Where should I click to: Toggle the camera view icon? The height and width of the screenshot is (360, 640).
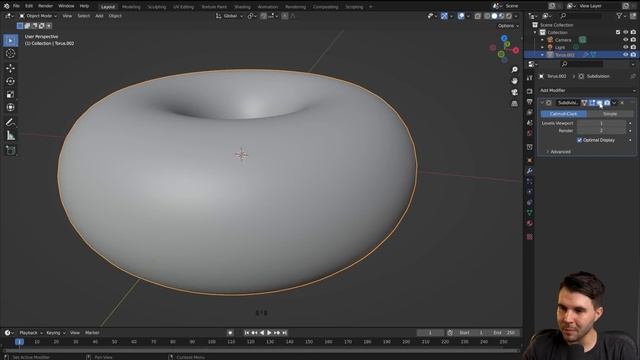tap(514, 92)
